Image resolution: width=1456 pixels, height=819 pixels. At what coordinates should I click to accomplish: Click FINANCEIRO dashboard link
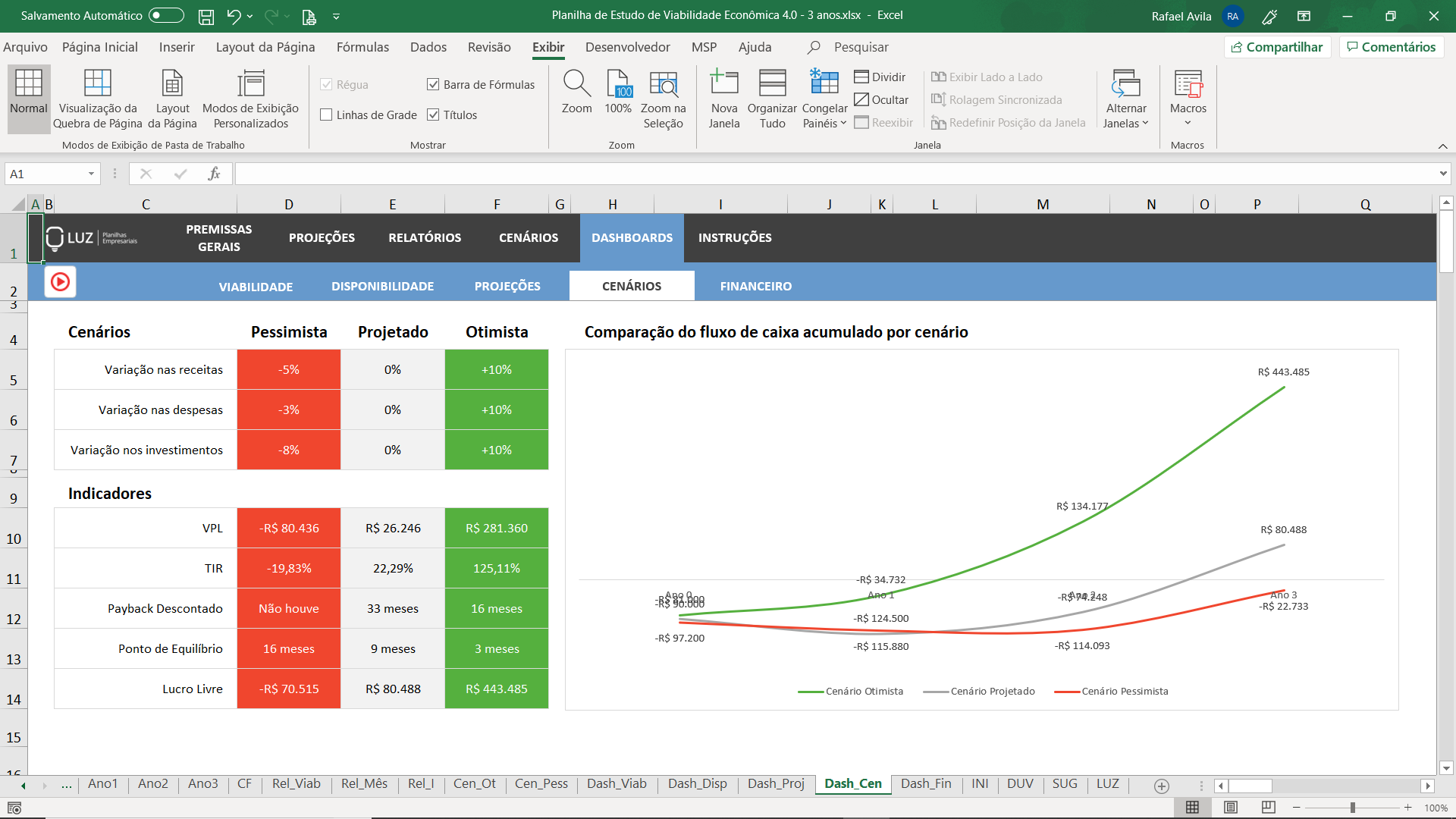pyautogui.click(x=755, y=286)
